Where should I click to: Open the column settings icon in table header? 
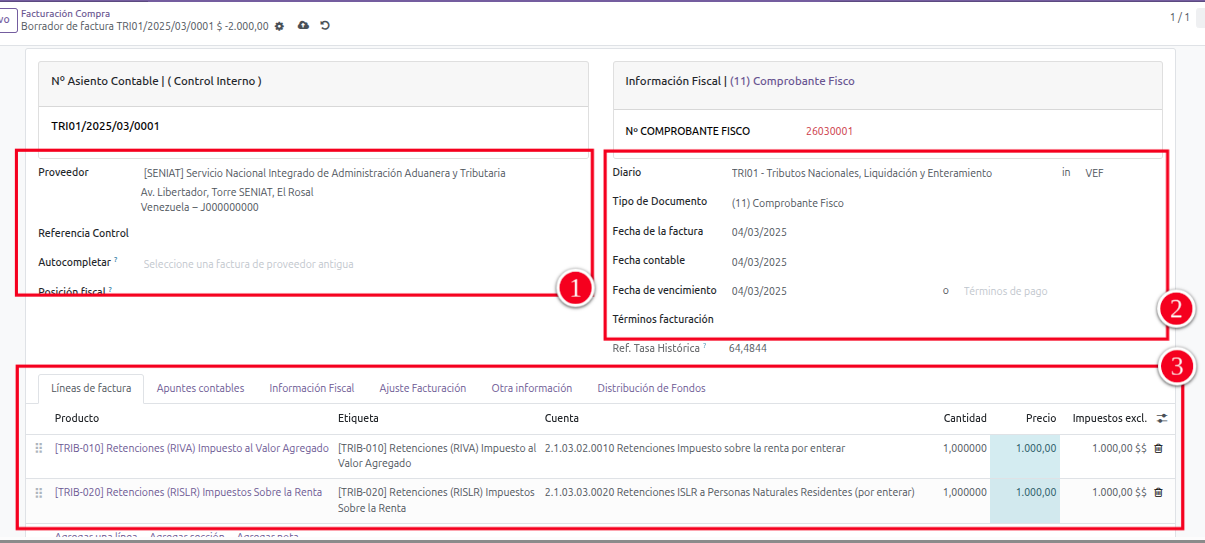[x=1161, y=418]
